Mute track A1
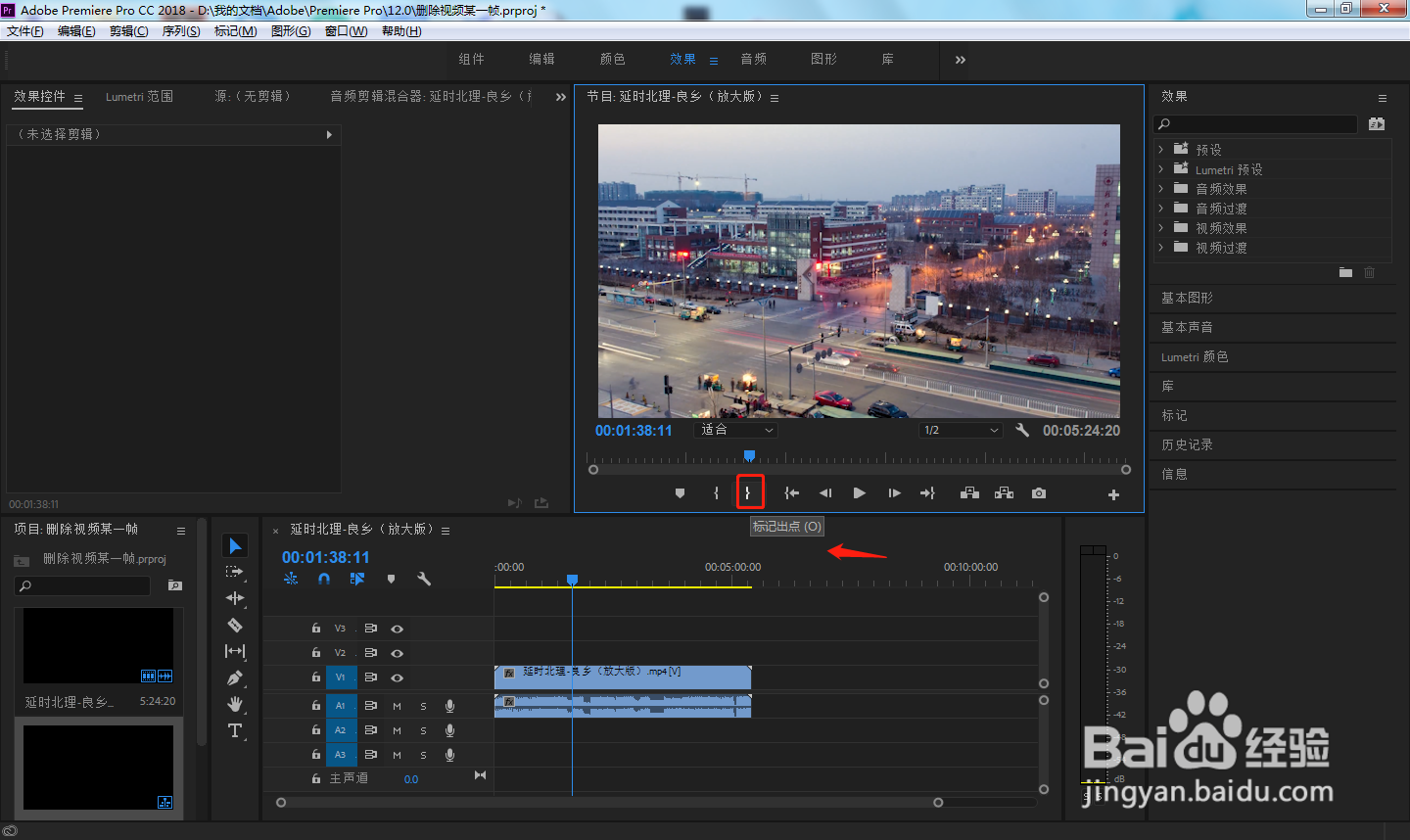The width and height of the screenshot is (1410, 840). pos(397,706)
